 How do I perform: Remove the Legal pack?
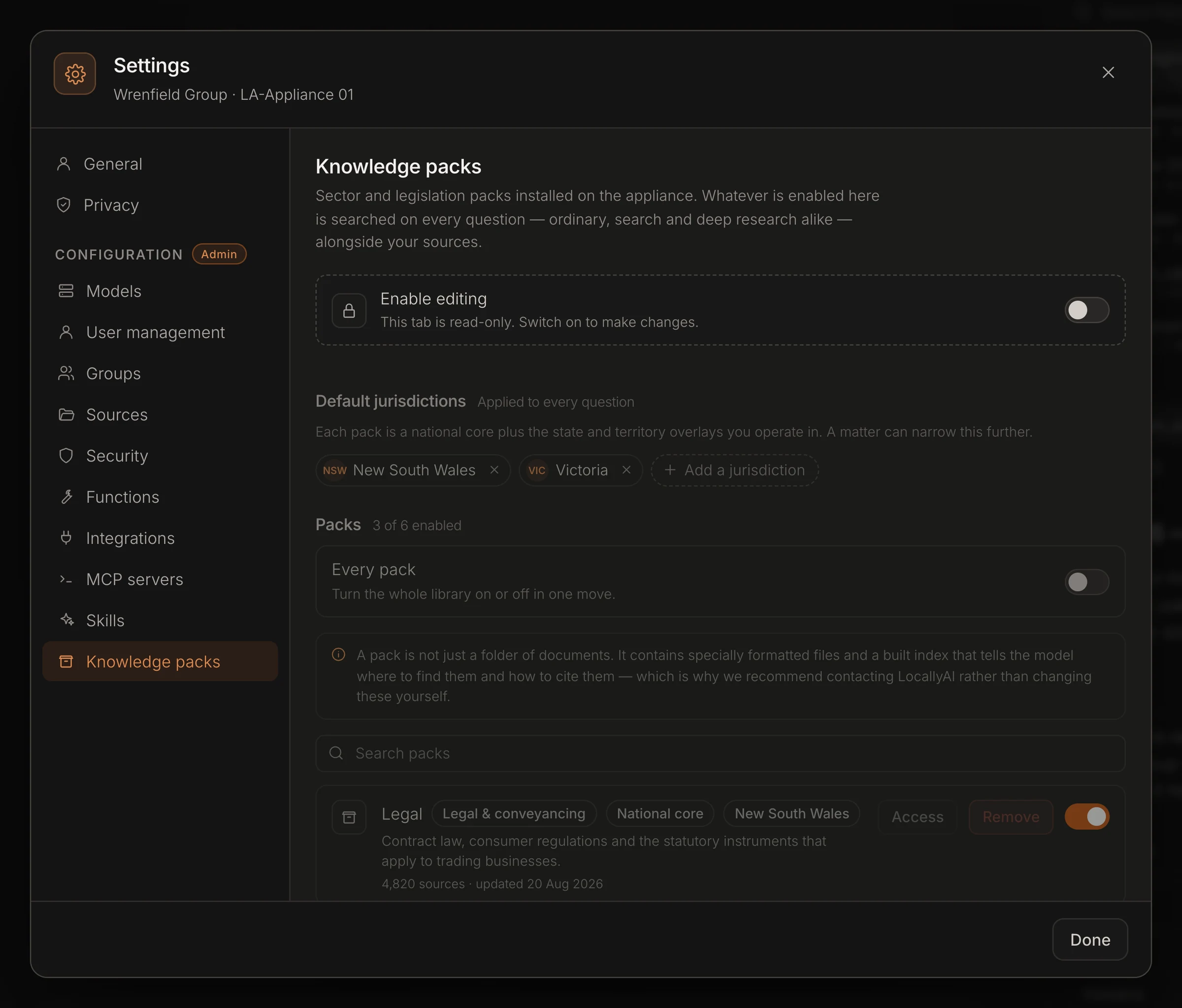(x=1011, y=817)
